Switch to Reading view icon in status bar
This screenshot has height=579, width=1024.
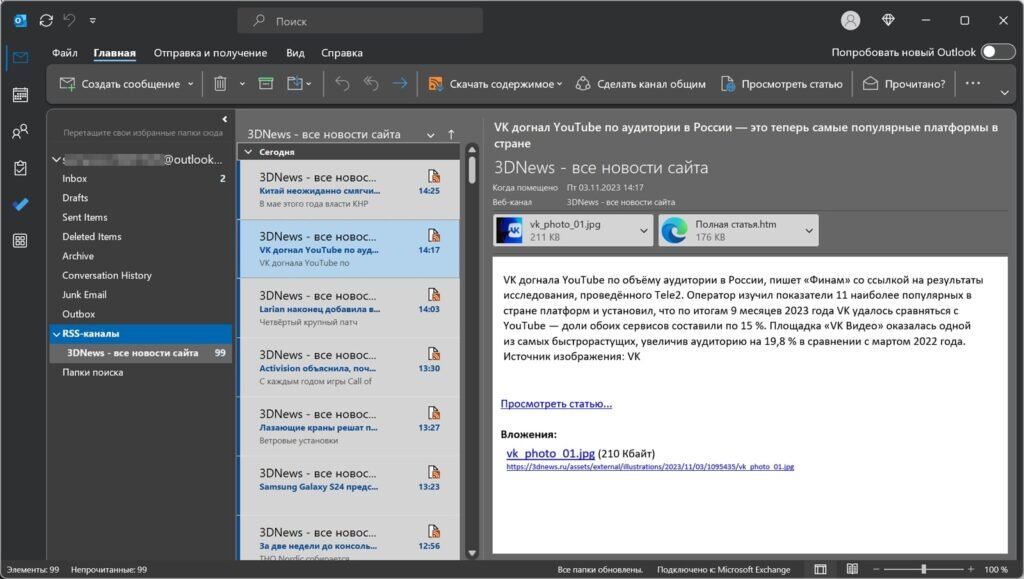click(852, 569)
